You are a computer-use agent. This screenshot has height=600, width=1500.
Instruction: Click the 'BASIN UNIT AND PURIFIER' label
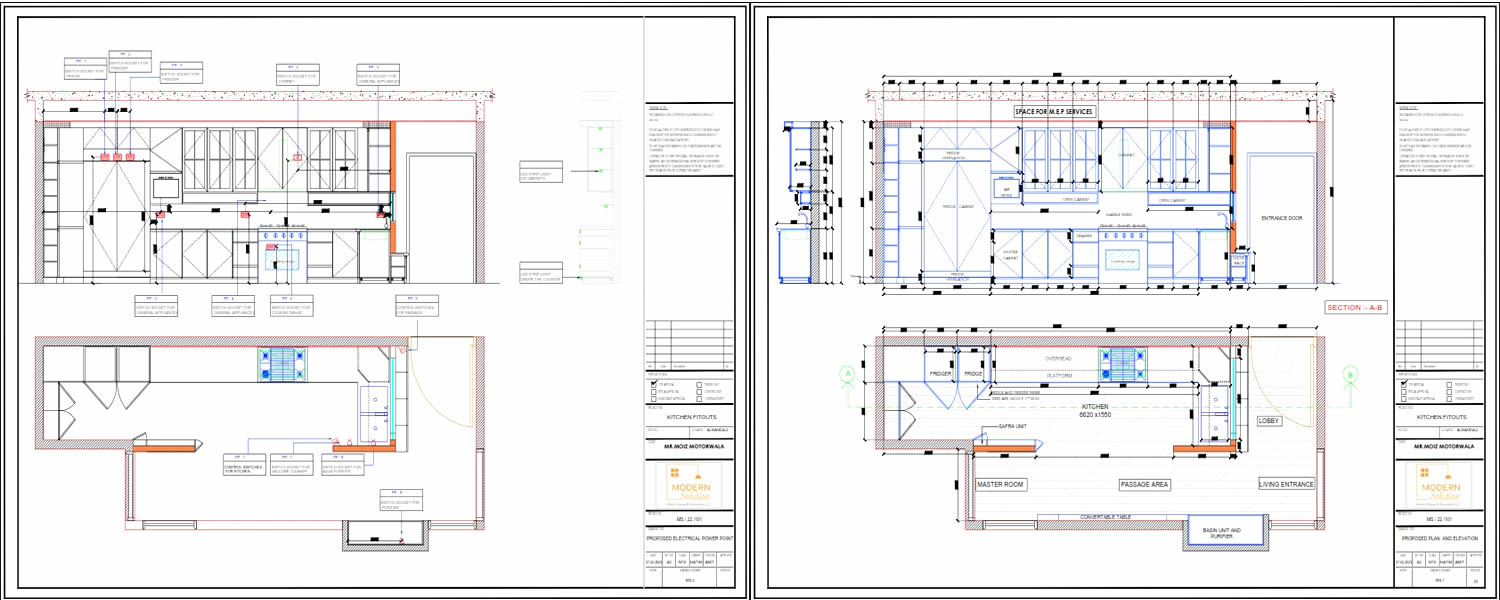[x=1220, y=534]
